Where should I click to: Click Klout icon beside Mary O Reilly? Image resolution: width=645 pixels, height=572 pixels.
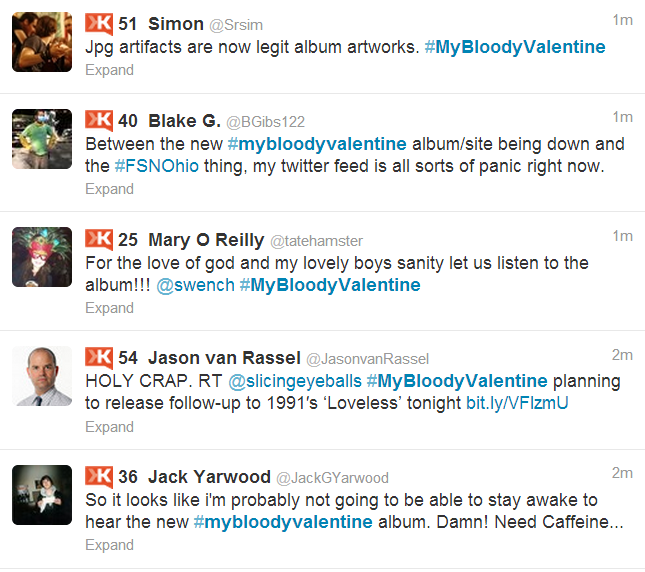98,240
